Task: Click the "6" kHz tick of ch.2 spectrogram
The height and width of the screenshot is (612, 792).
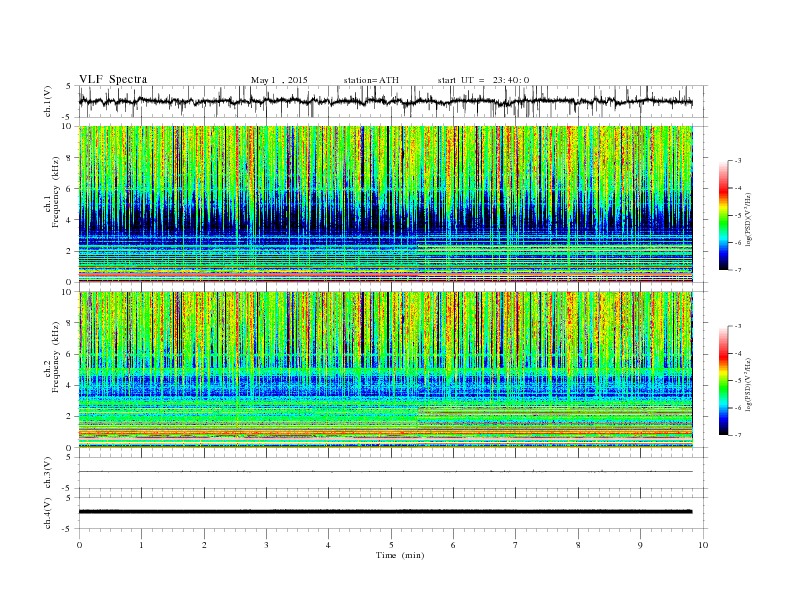Action: 70,354
